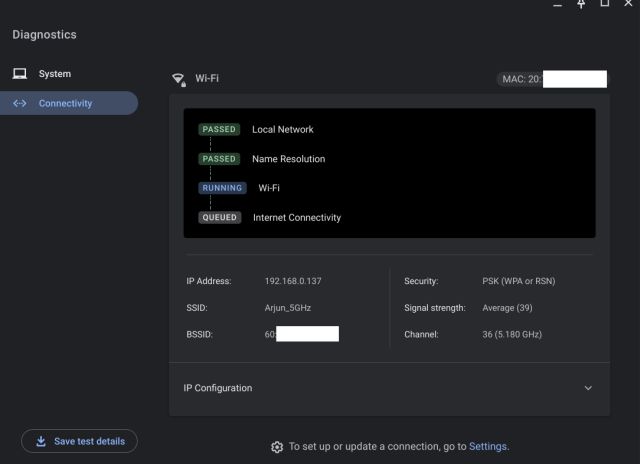The height and width of the screenshot is (464, 640).
Task: Click the PASSED badge for Name Resolution
Action: pos(219,159)
